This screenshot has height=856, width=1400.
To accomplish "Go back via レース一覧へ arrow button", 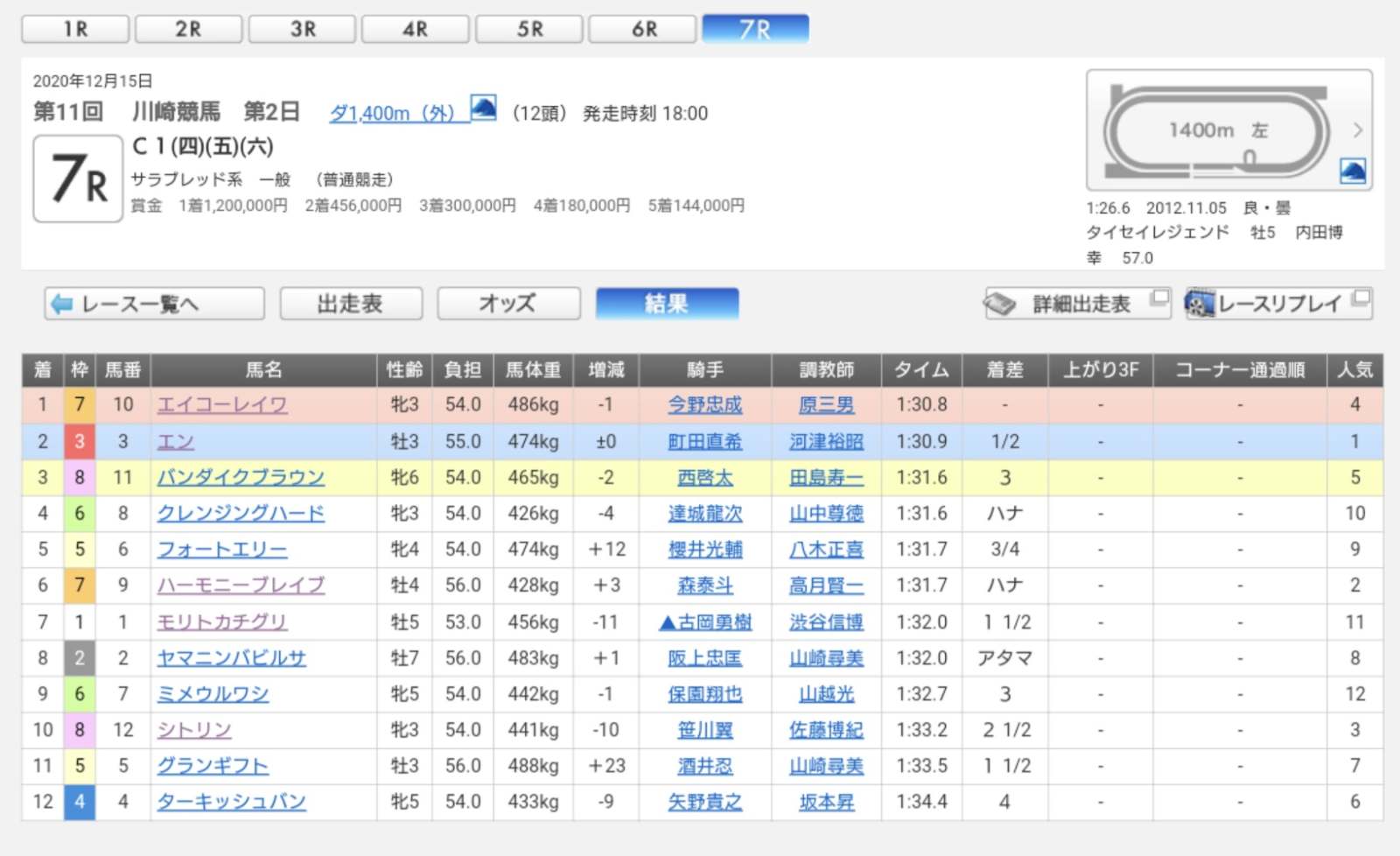I will [x=154, y=304].
